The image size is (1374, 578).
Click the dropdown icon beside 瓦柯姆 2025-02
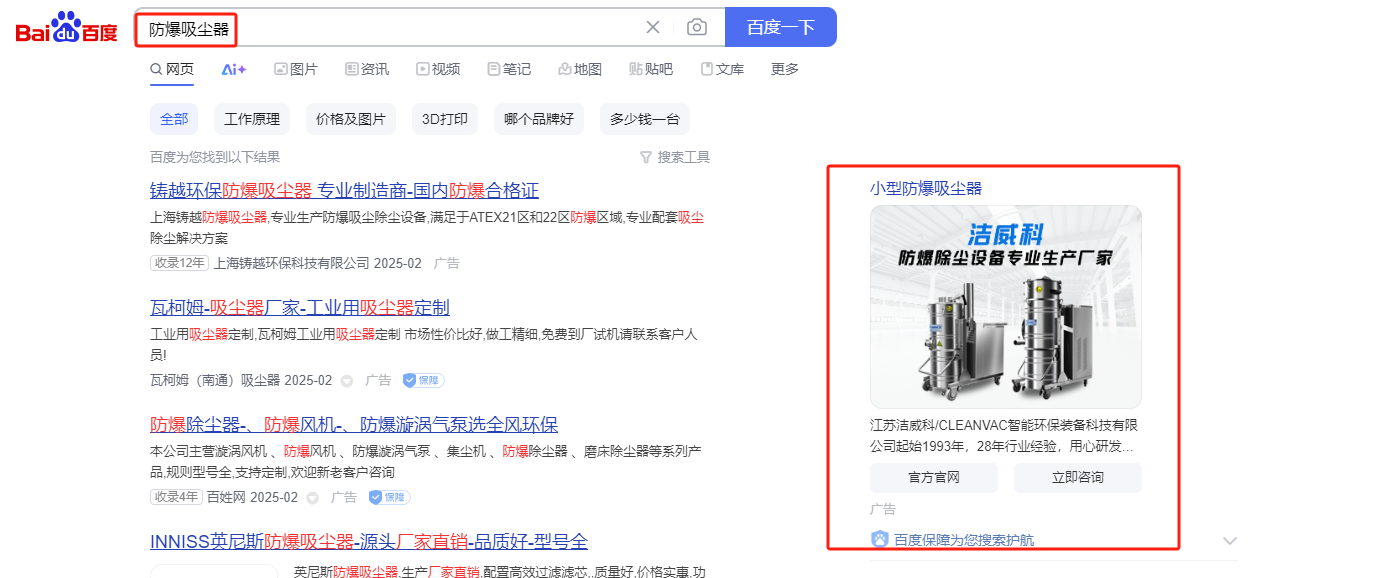(347, 380)
